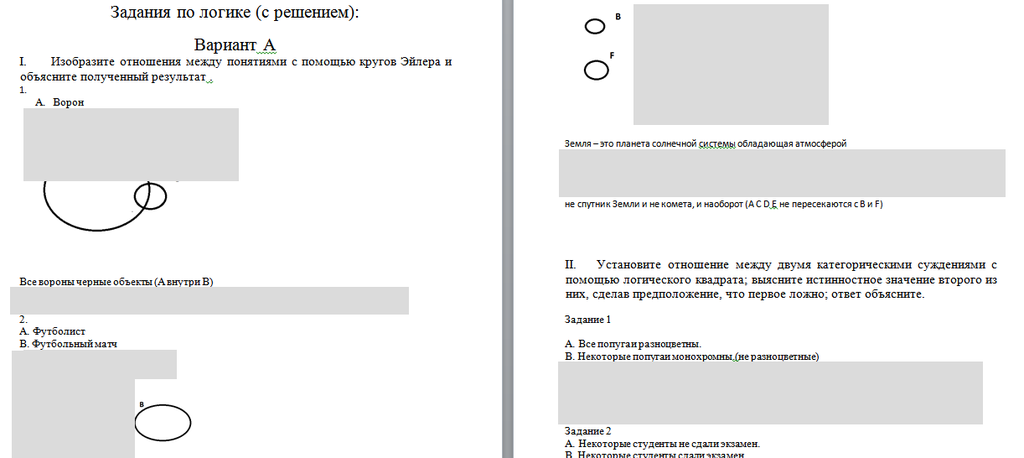This screenshot has height=458, width=1024.
Task: Click the line 'А. Некоторые студенты не сдали экзамен.'
Action: [x=662, y=443]
